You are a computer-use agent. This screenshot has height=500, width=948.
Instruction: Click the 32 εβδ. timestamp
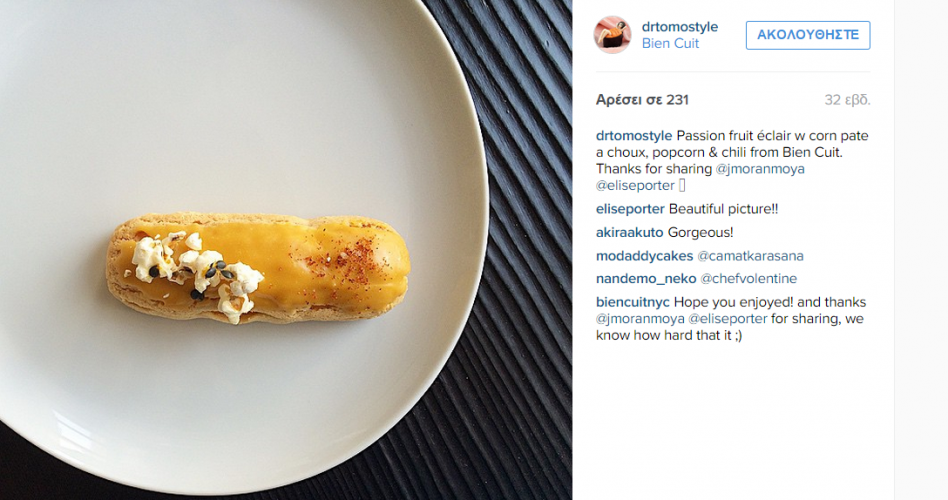click(x=847, y=100)
